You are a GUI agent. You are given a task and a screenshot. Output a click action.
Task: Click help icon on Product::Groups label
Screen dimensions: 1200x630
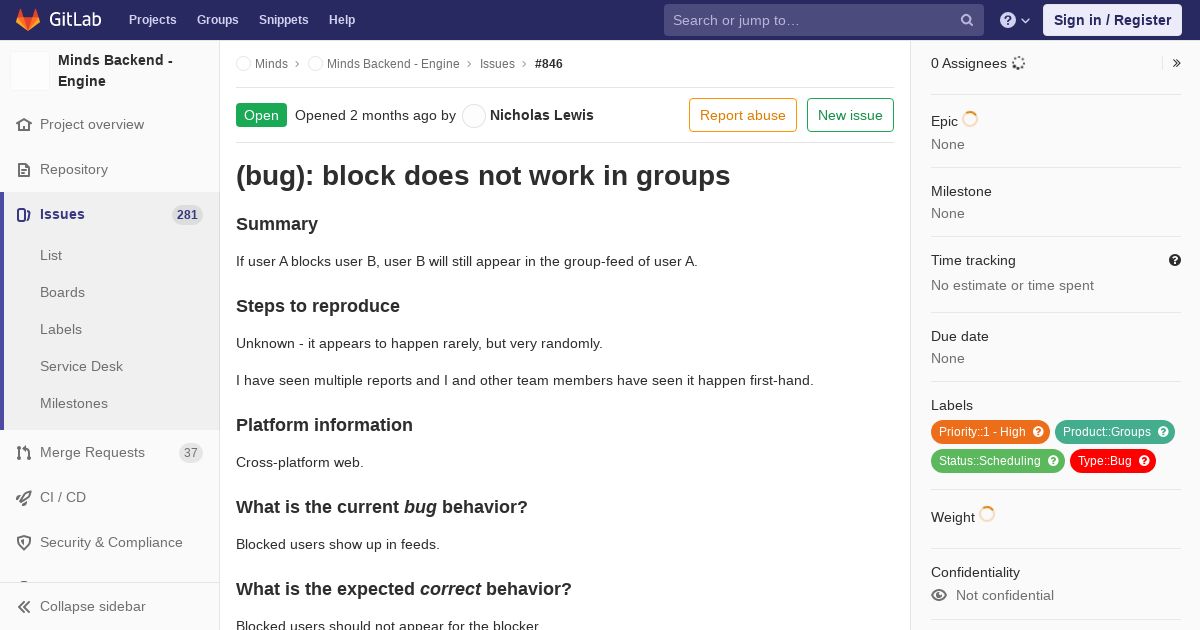click(1163, 432)
